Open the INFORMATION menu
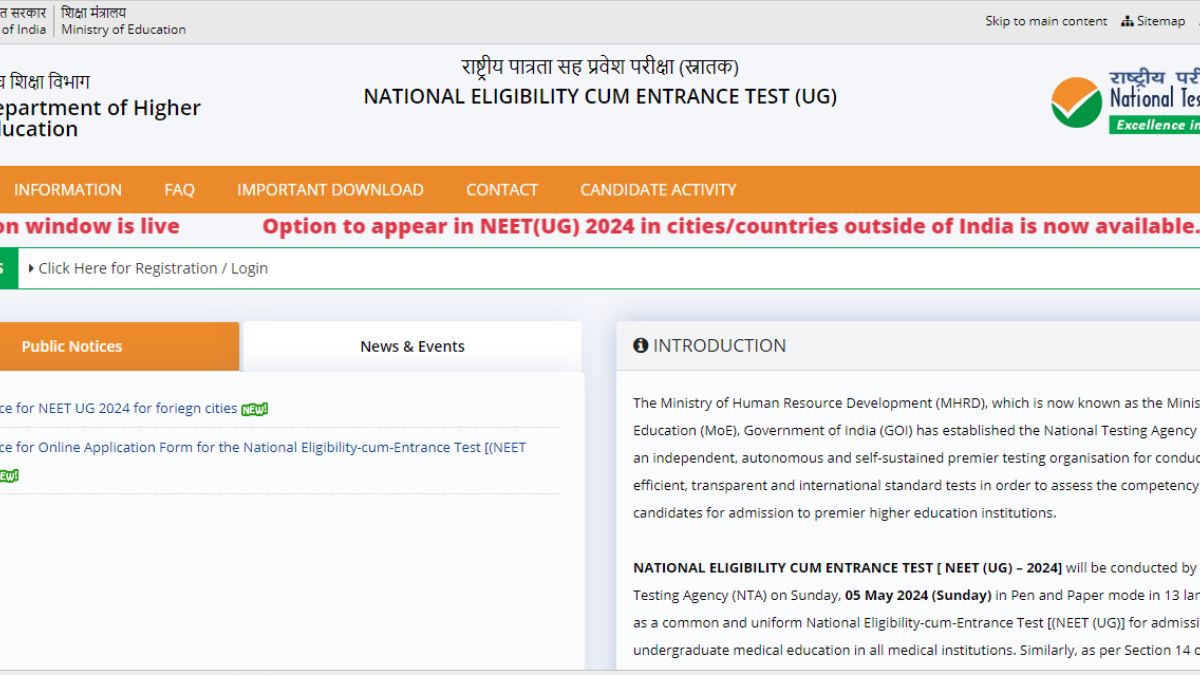Image resolution: width=1200 pixels, height=675 pixels. tap(67, 189)
